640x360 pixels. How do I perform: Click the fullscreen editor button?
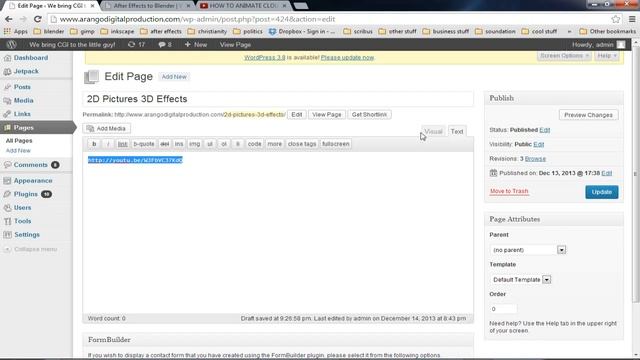336,144
